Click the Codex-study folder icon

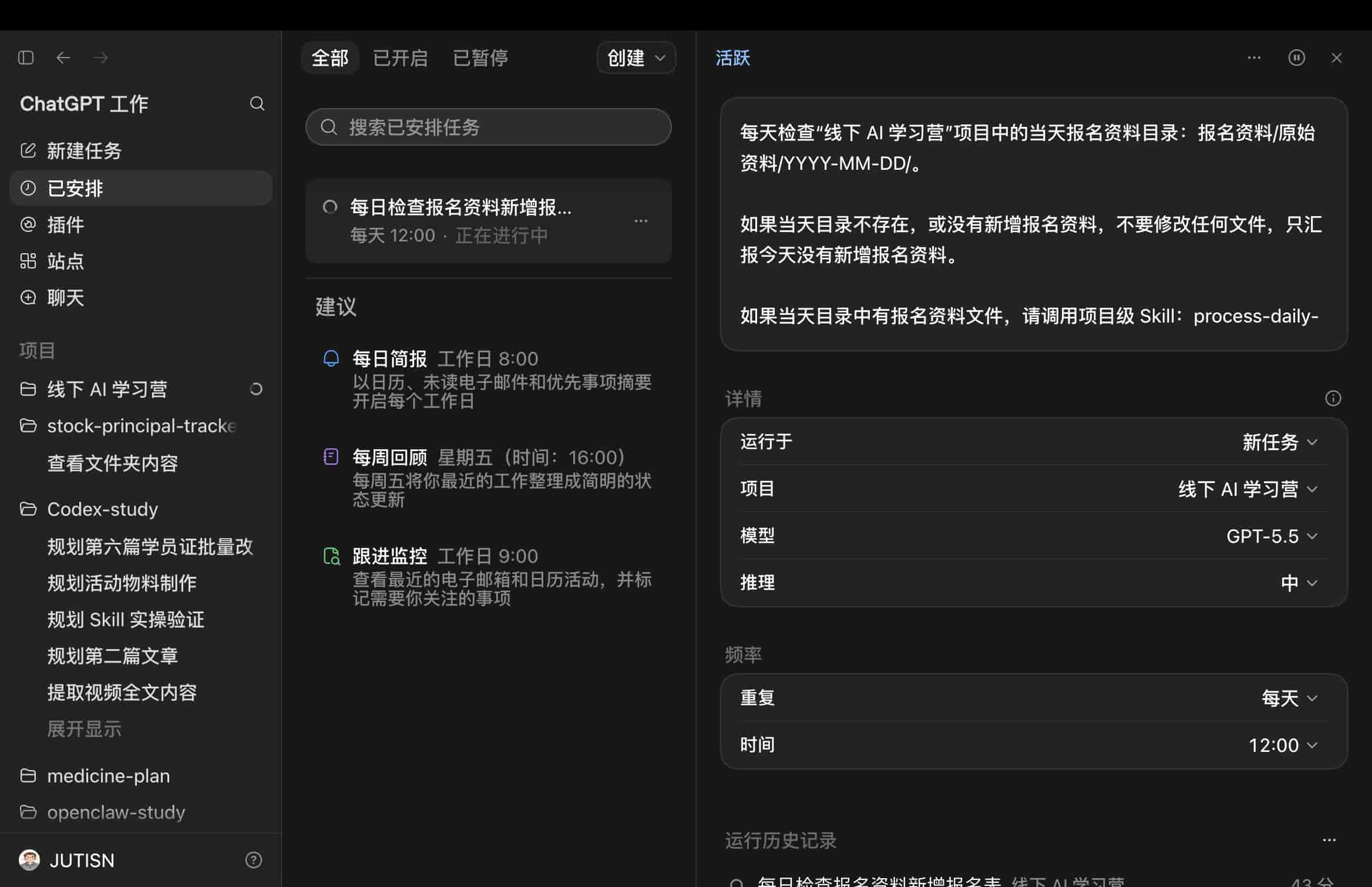coord(28,509)
